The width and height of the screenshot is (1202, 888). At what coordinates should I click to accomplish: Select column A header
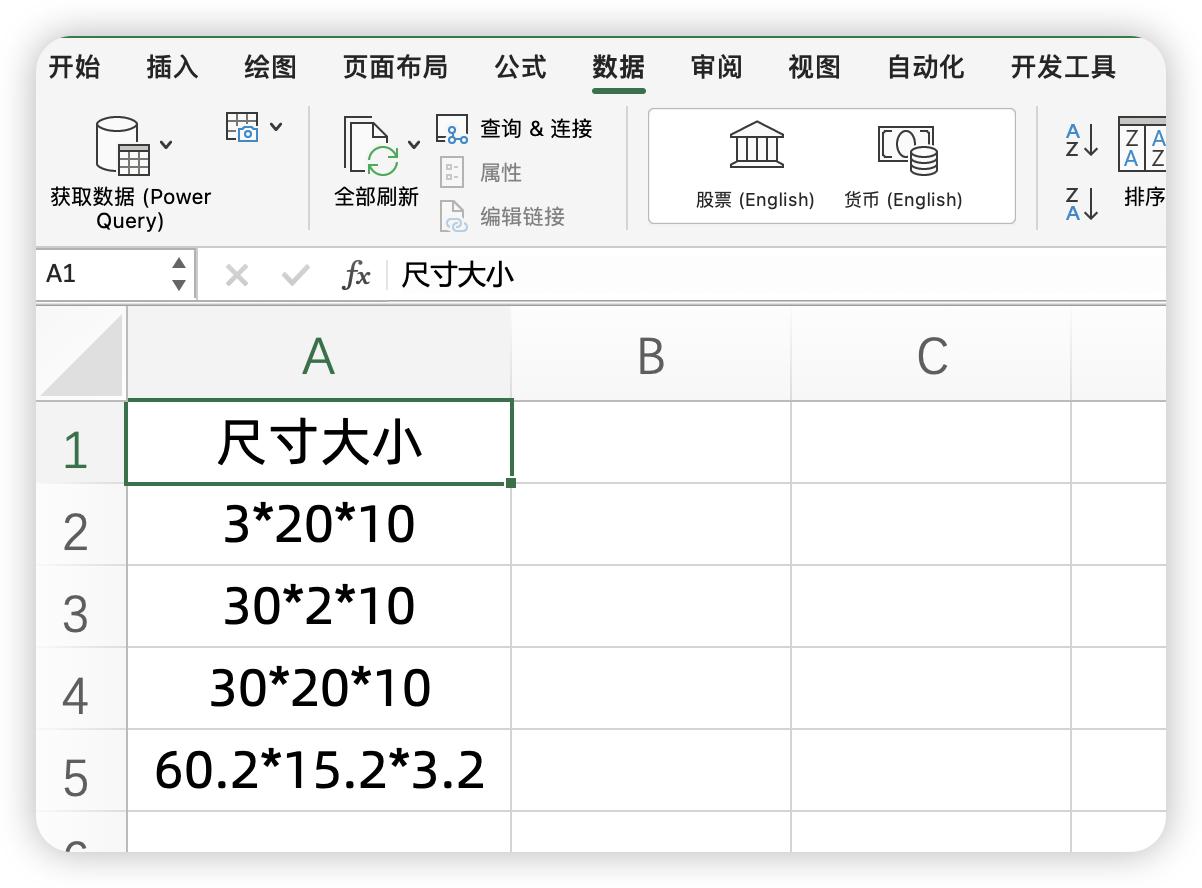click(x=319, y=355)
